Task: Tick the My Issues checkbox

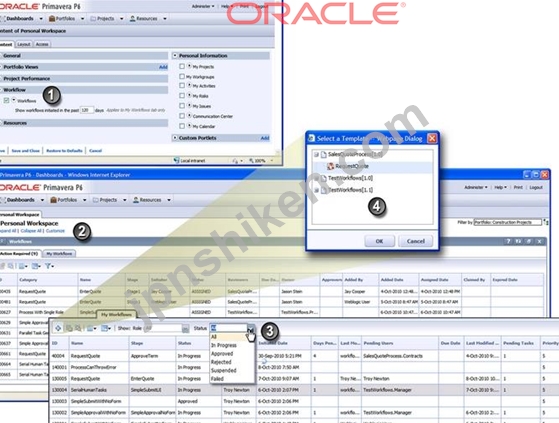Action: coord(182,106)
